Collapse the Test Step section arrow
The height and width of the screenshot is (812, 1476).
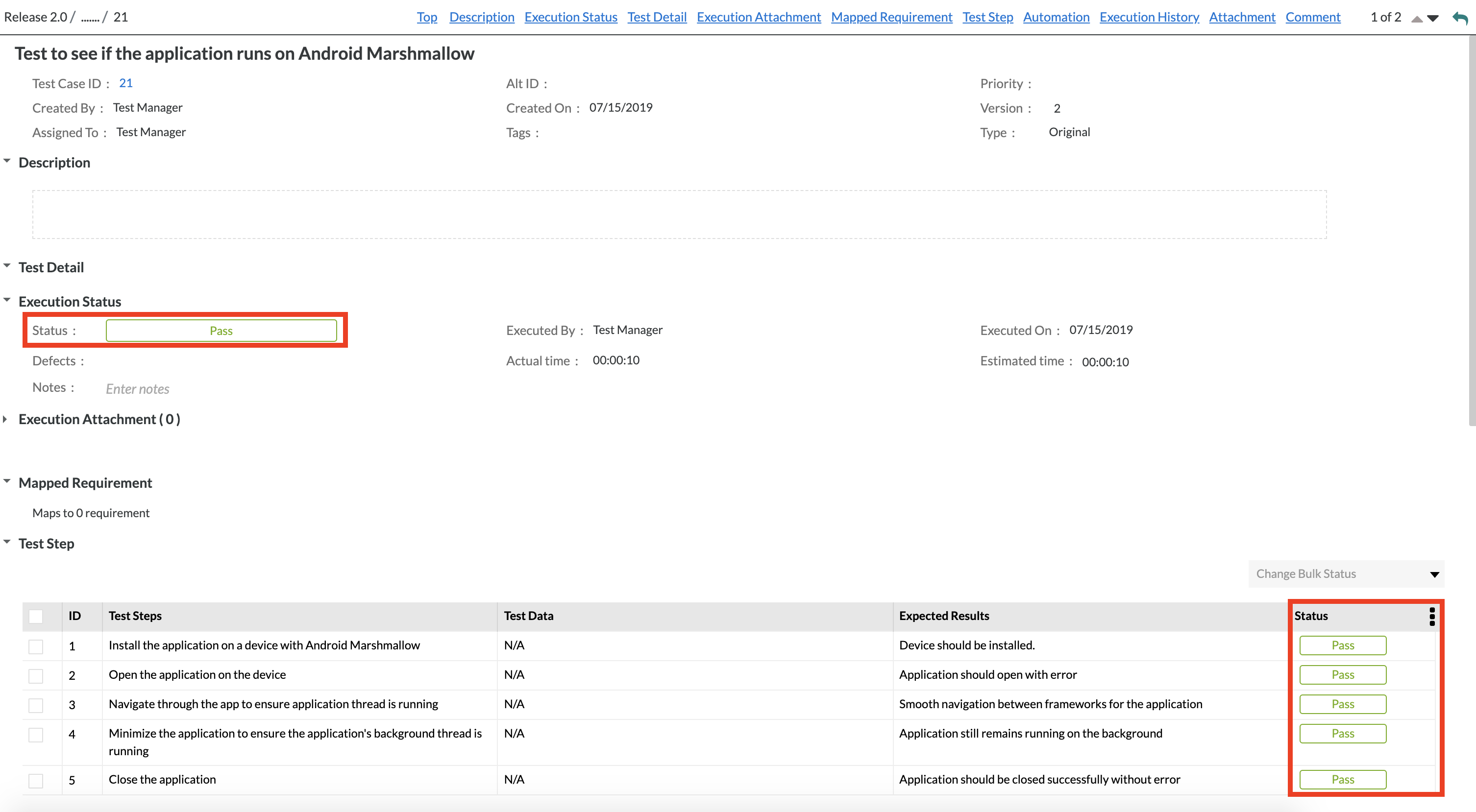point(7,542)
